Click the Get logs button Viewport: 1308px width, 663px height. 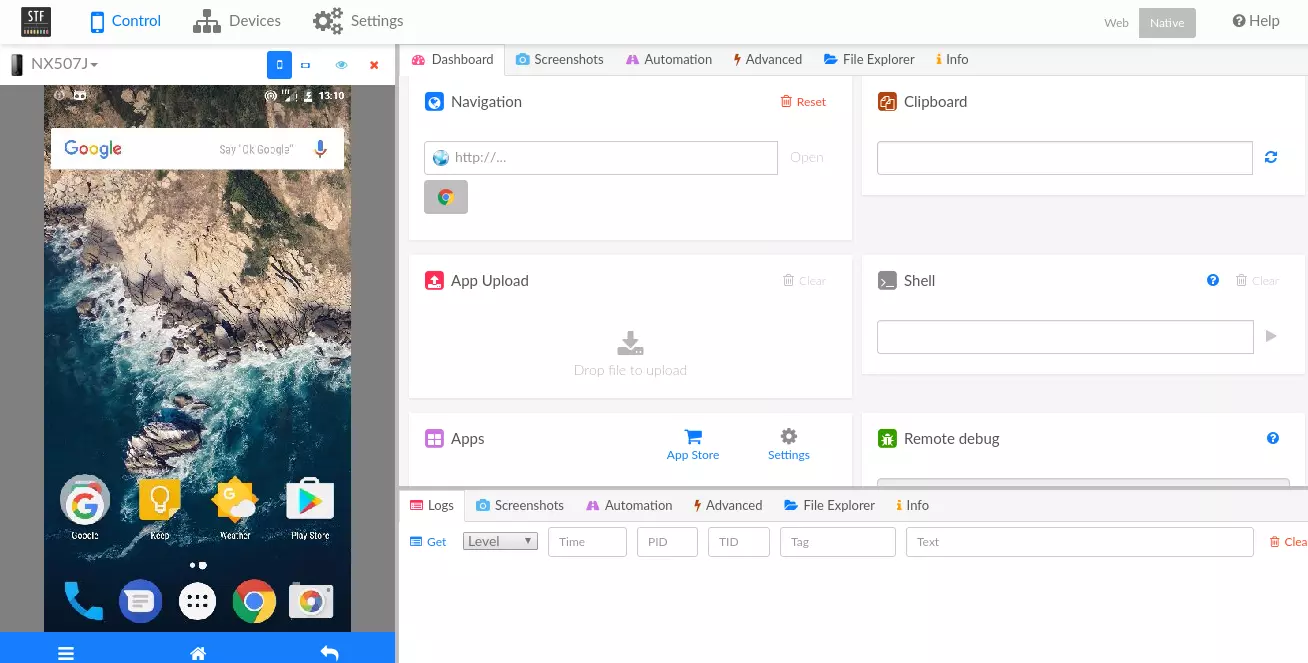[x=429, y=541]
